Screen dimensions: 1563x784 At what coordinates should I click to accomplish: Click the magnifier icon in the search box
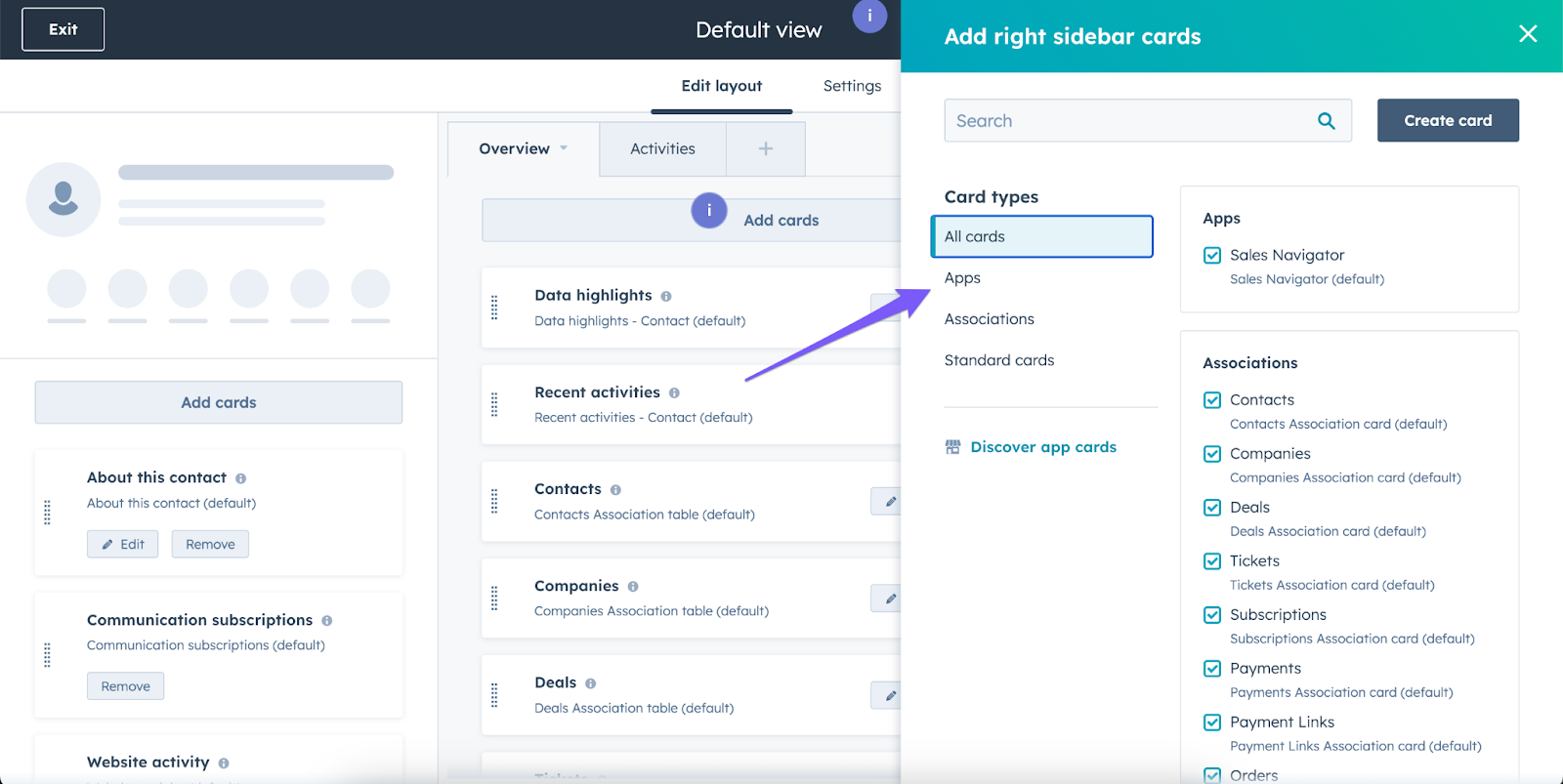pyautogui.click(x=1326, y=121)
